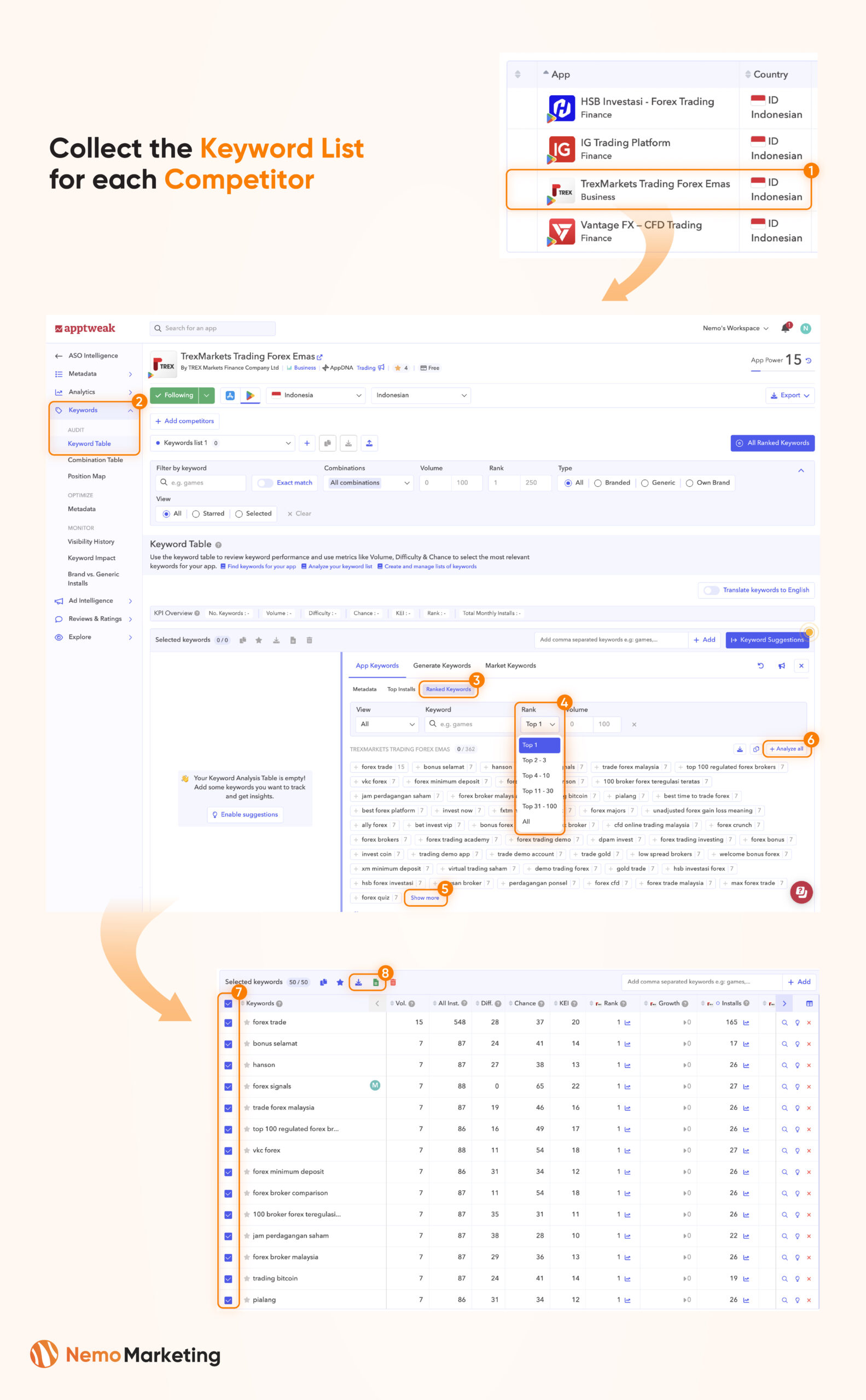
Task: Click the copy icon beside Keywords list 1
Action: 328,443
